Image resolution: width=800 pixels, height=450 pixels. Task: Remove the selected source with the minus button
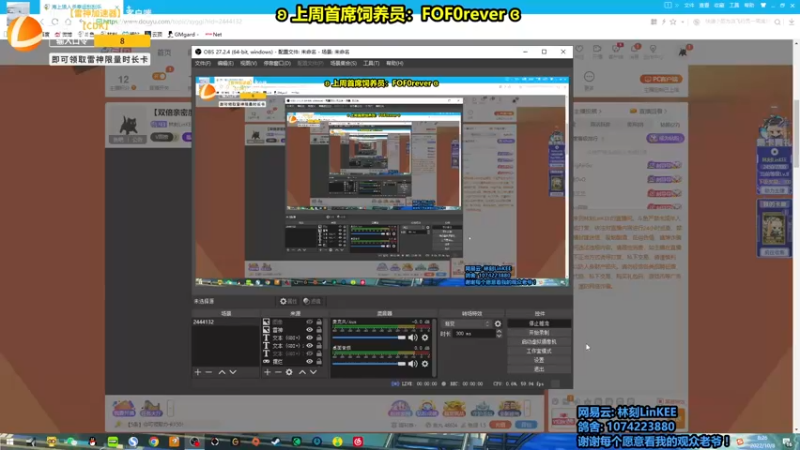(x=278, y=372)
